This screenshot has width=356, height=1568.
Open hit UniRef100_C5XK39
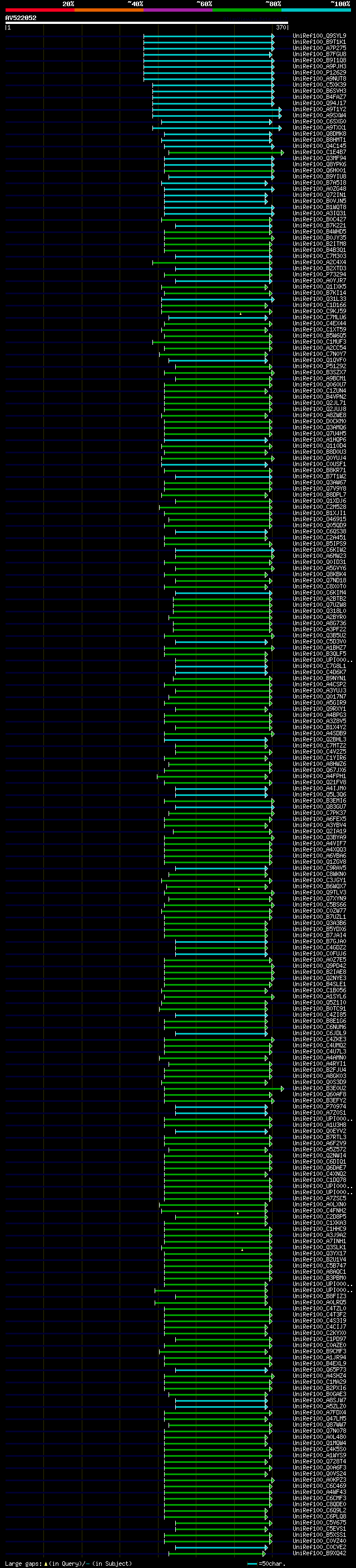click(319, 85)
